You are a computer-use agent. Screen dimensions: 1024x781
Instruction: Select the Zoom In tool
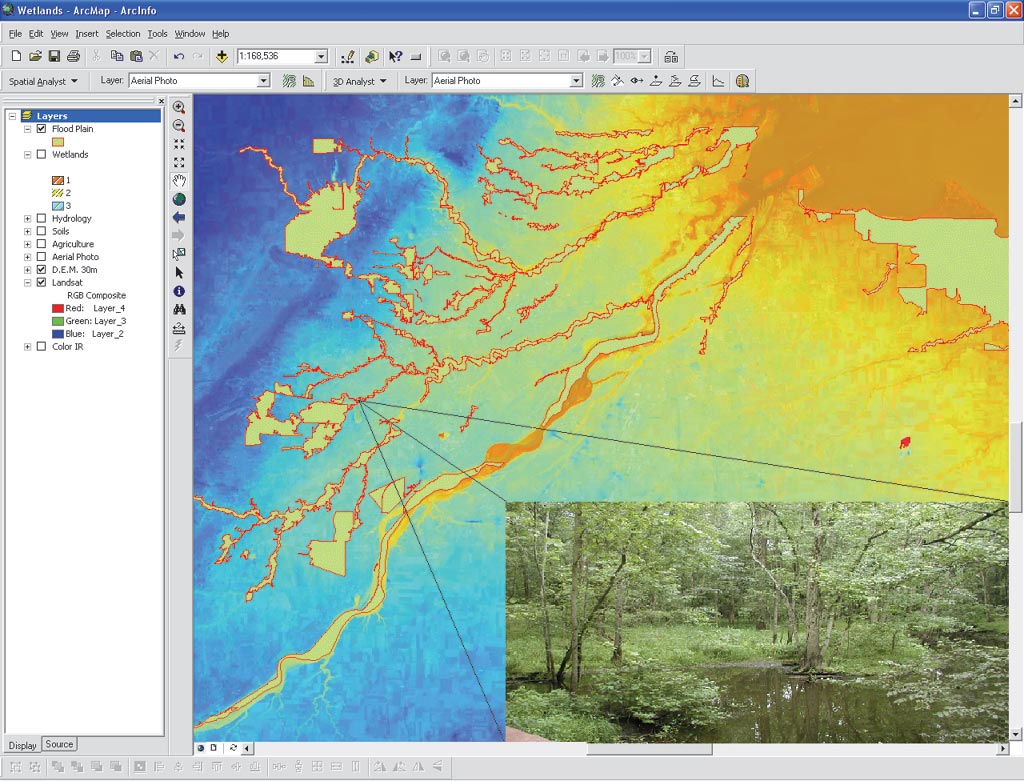coord(179,107)
